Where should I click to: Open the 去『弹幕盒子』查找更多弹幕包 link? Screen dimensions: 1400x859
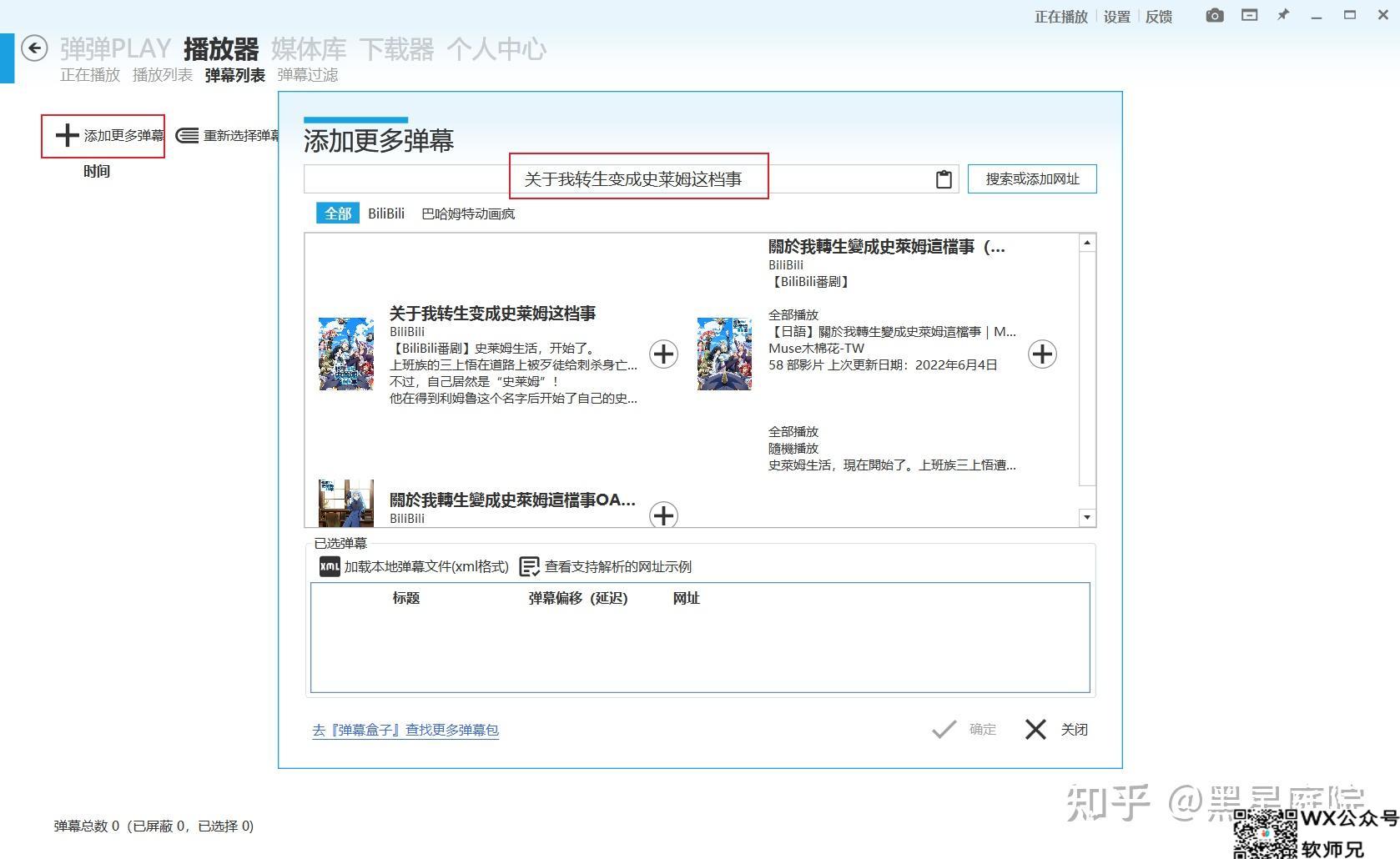[x=405, y=730]
